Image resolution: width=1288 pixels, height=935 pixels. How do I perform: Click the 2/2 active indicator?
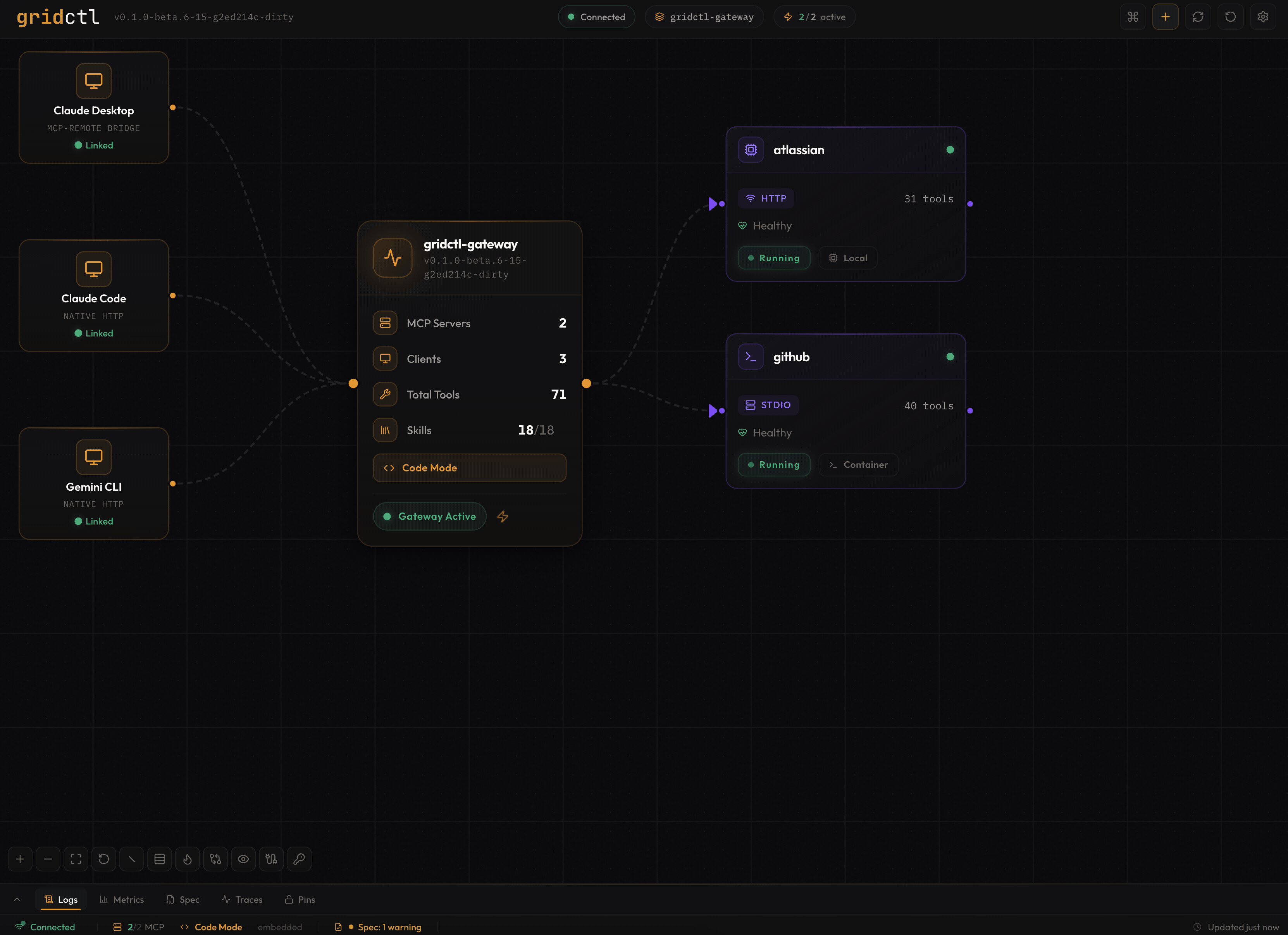[x=814, y=17]
